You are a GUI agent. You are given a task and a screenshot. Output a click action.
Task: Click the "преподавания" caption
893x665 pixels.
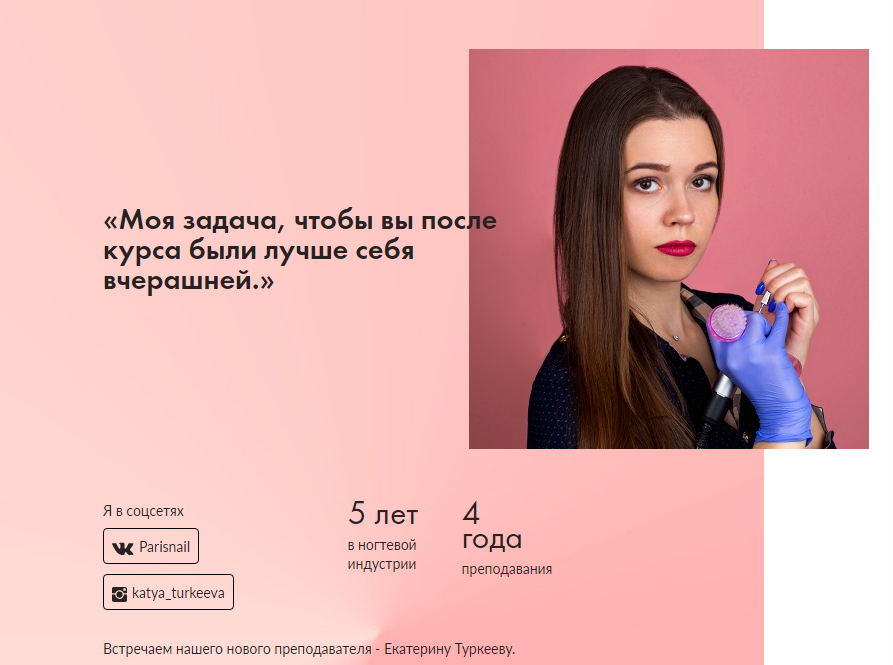pyautogui.click(x=506, y=569)
